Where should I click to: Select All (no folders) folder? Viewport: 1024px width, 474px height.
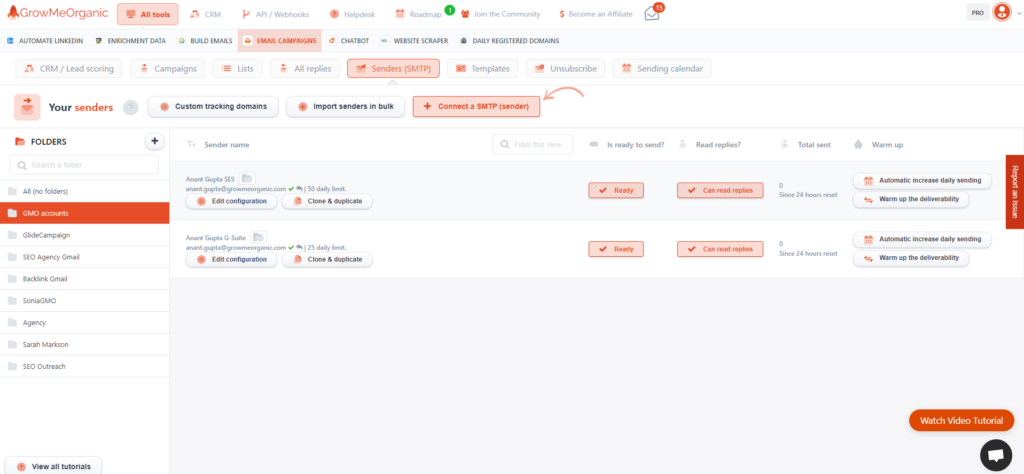click(85, 191)
